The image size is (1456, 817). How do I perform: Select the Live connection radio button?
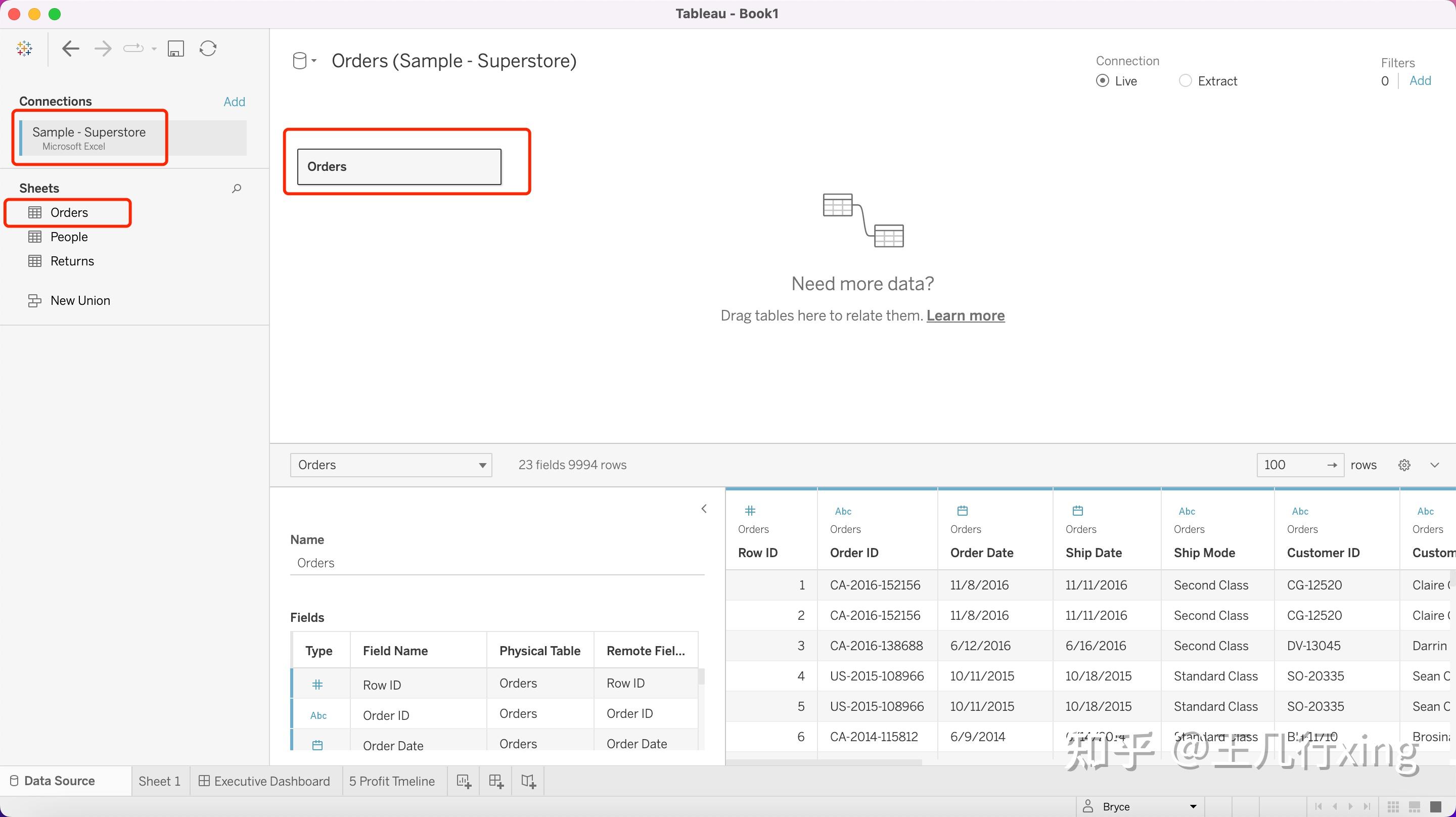(x=1102, y=81)
